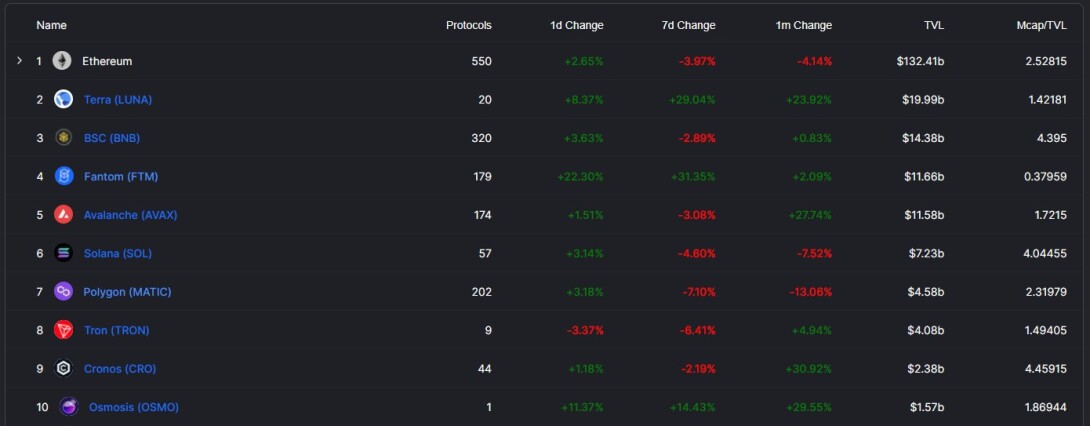Sort by the Protocols column header
The width and height of the screenshot is (1090, 426).
[469, 25]
